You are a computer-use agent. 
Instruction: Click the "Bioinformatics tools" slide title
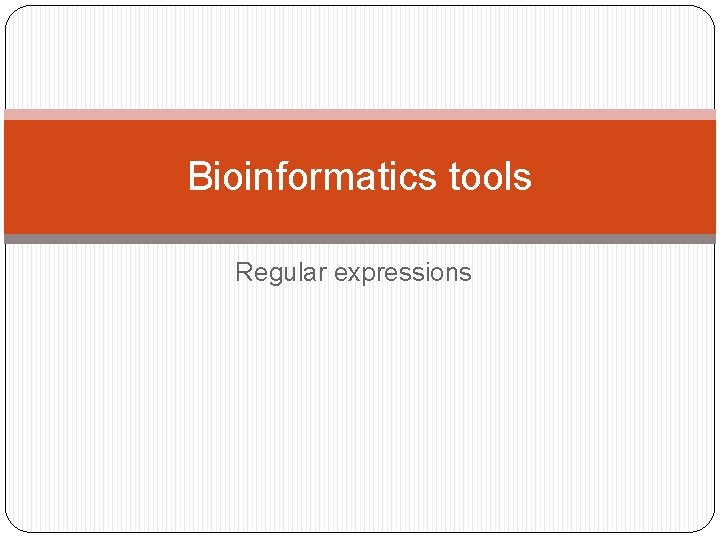(359, 177)
